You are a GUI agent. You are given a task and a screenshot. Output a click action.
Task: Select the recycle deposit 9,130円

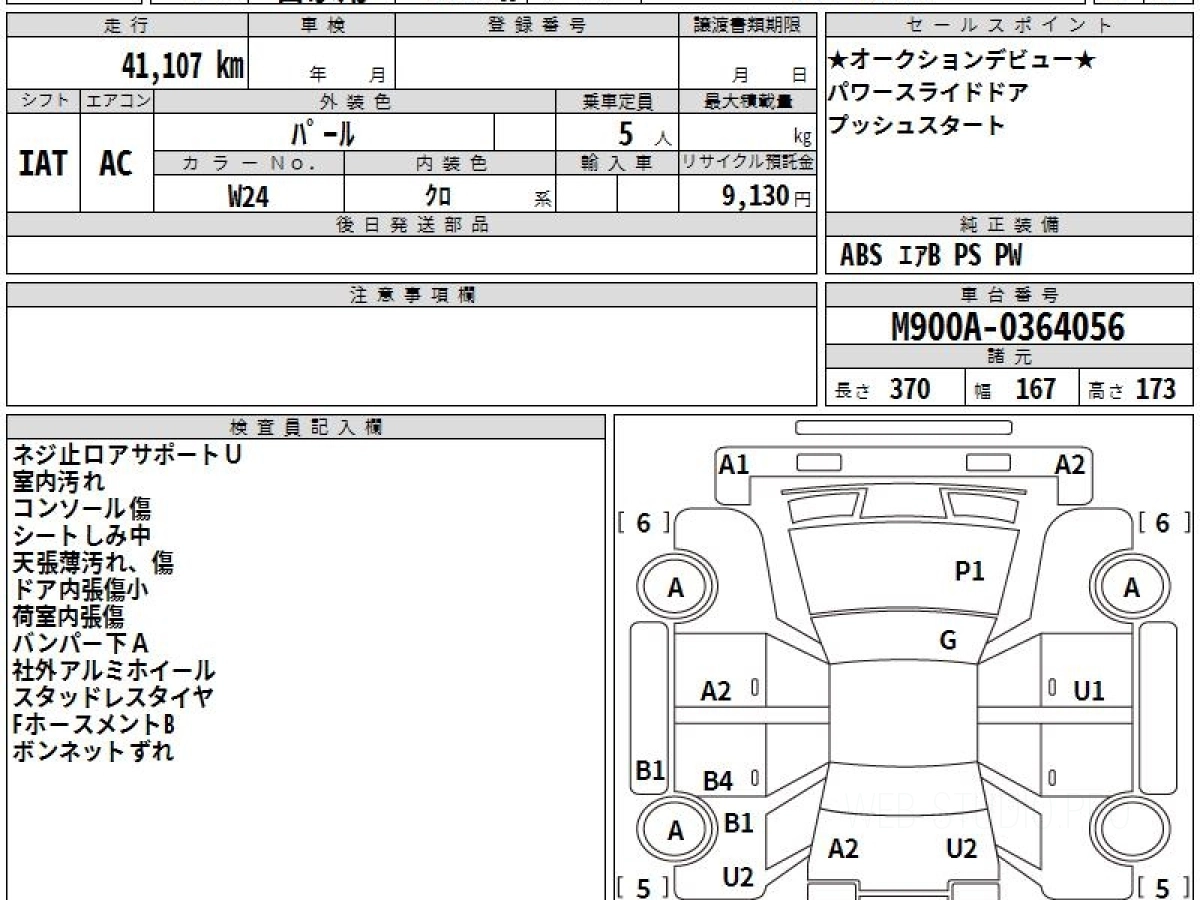767,196
